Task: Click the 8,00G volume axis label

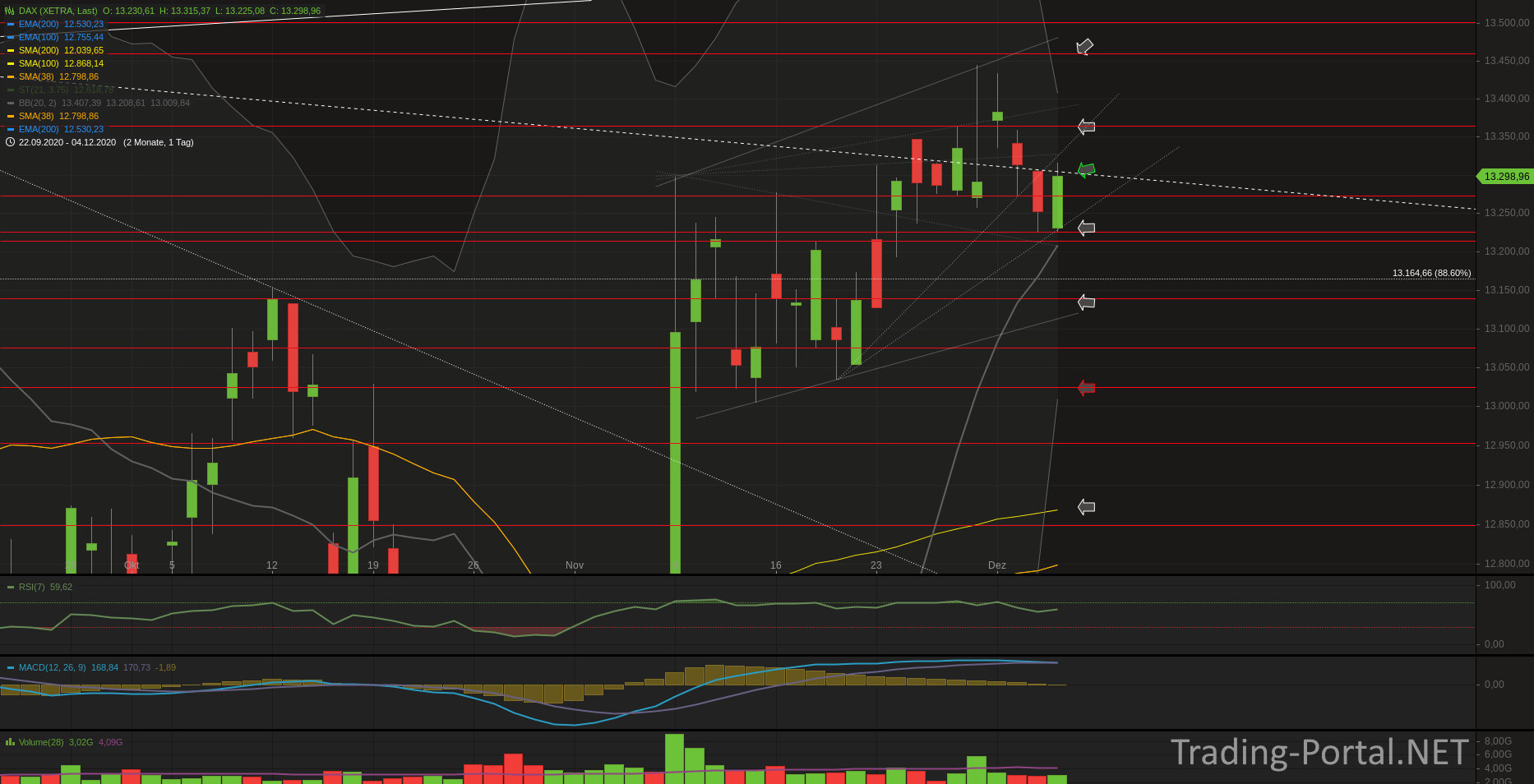Action: tap(1498, 741)
